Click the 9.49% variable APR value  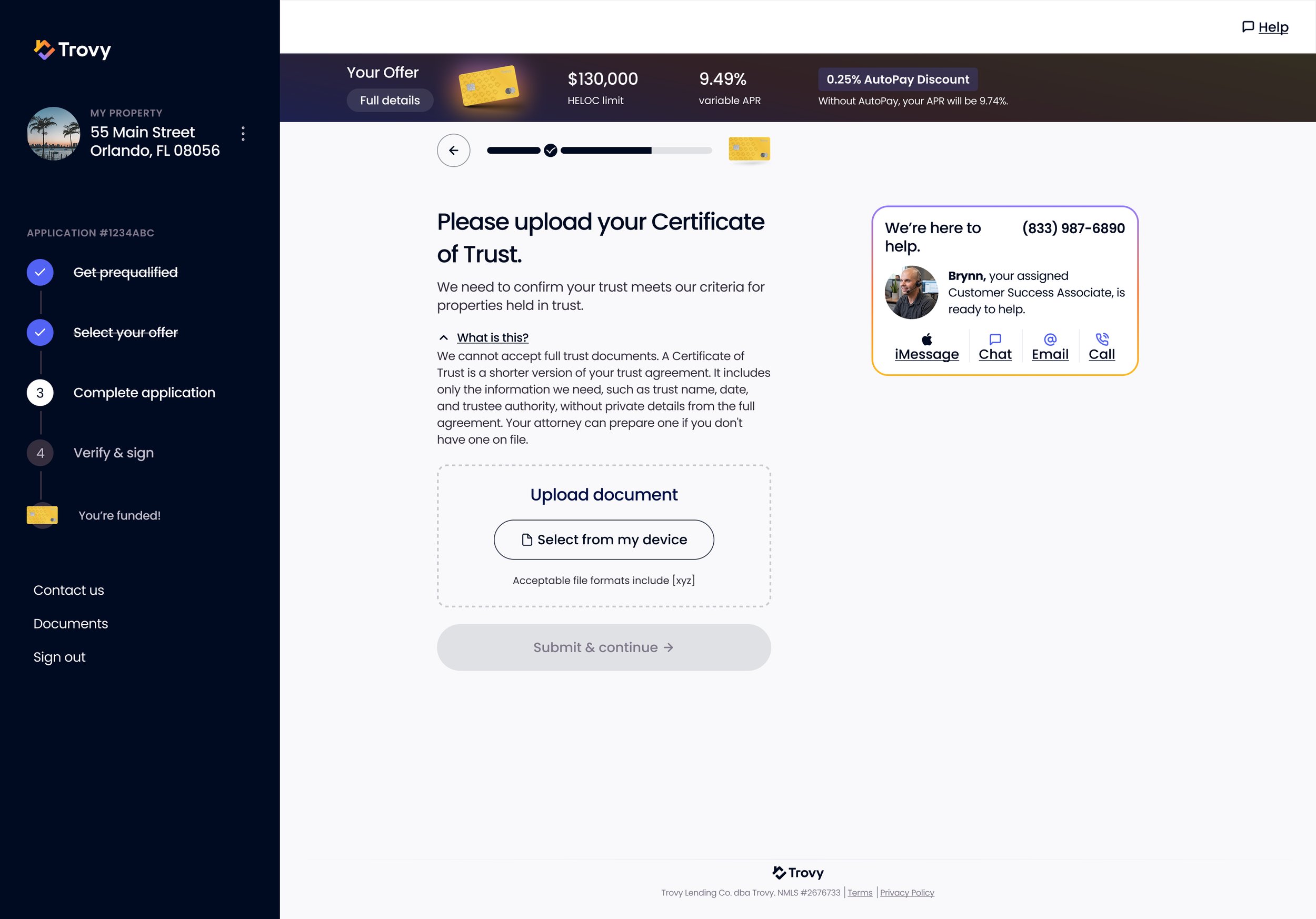coord(723,79)
